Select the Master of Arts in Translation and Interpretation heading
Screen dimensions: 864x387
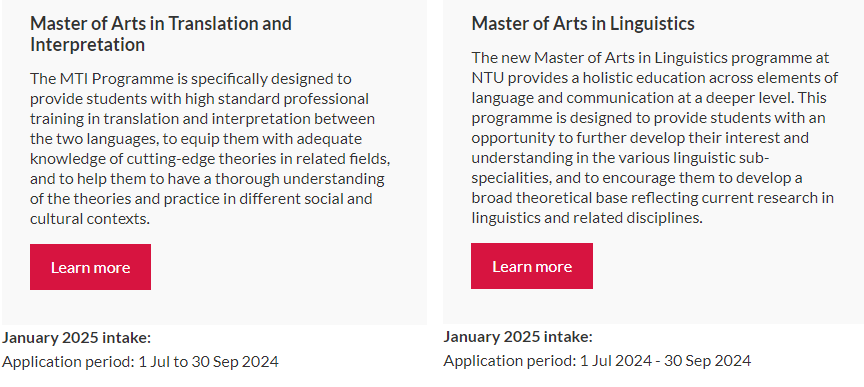pyautogui.click(x=161, y=34)
